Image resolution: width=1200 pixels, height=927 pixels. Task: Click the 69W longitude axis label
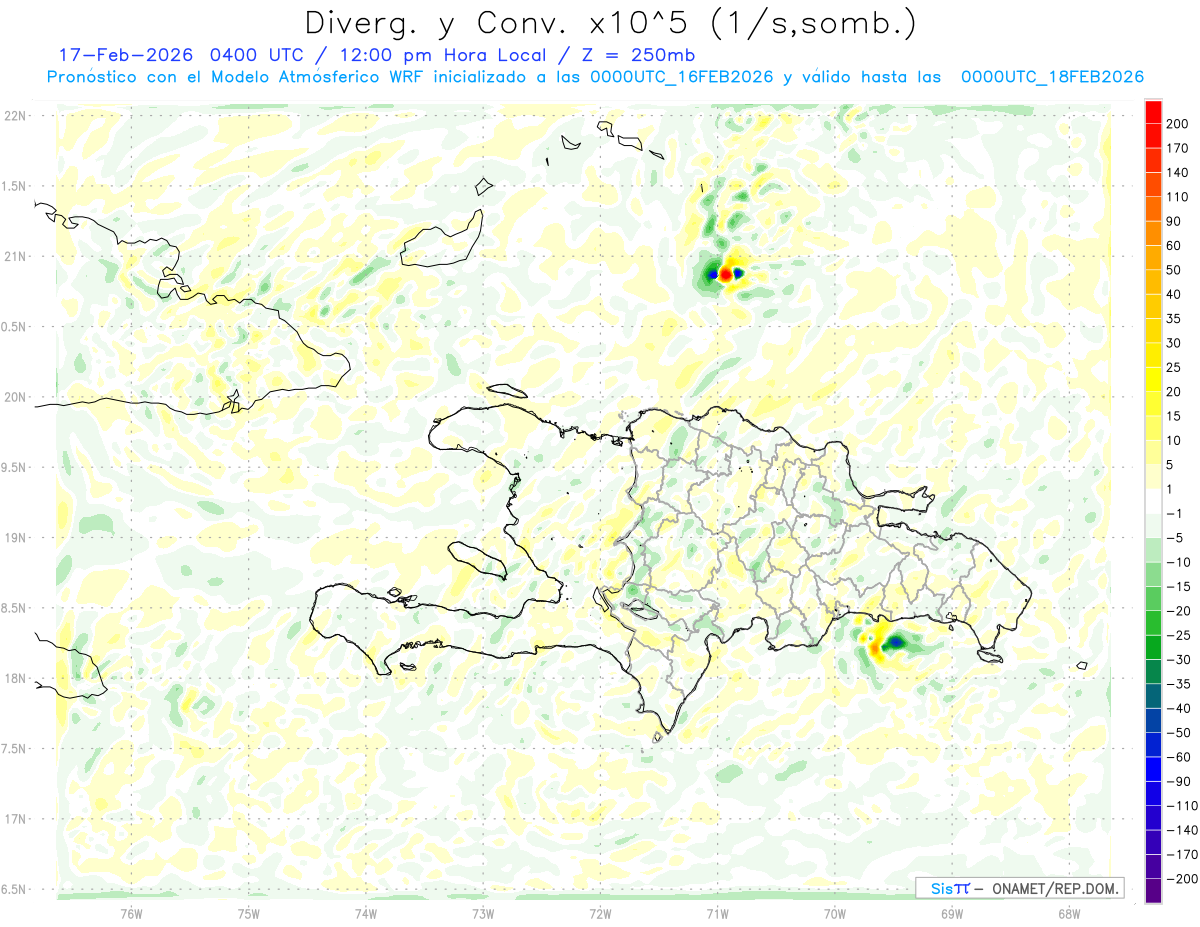[951, 913]
